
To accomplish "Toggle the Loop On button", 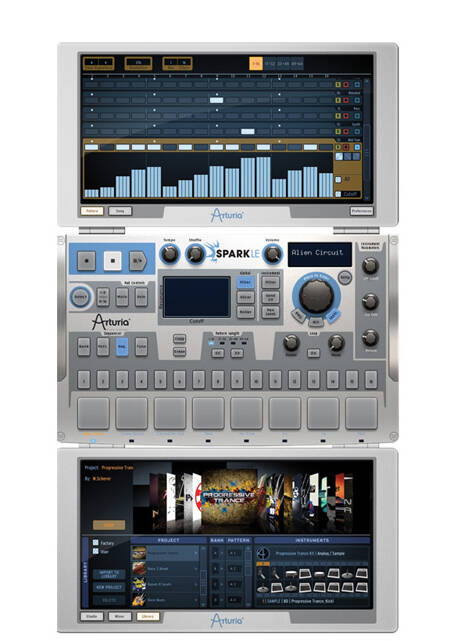I will pyautogui.click(x=314, y=352).
